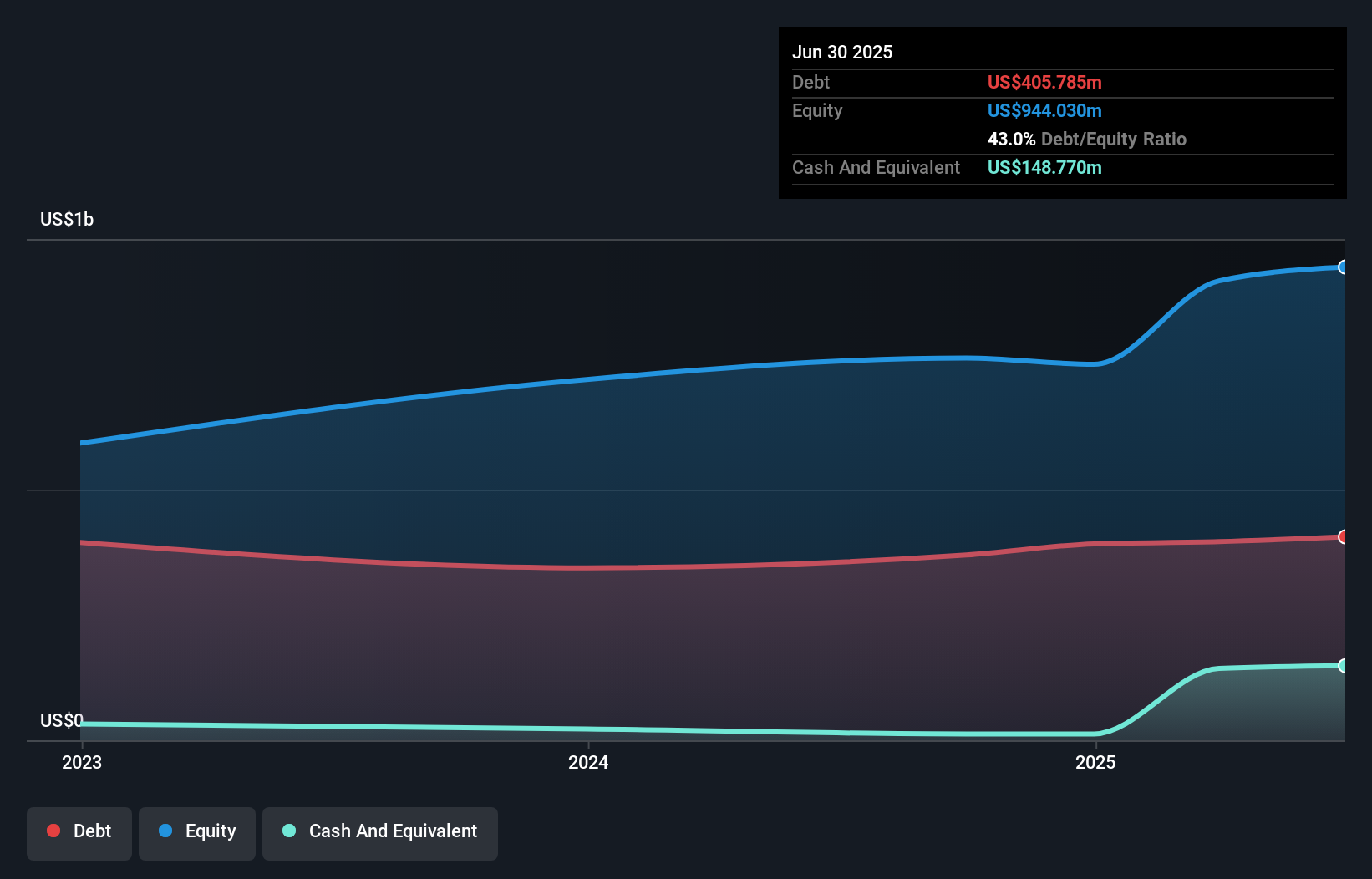The width and height of the screenshot is (1372, 879).
Task: Select the Equity endpoint marker on the chart
Action: tap(1342, 267)
